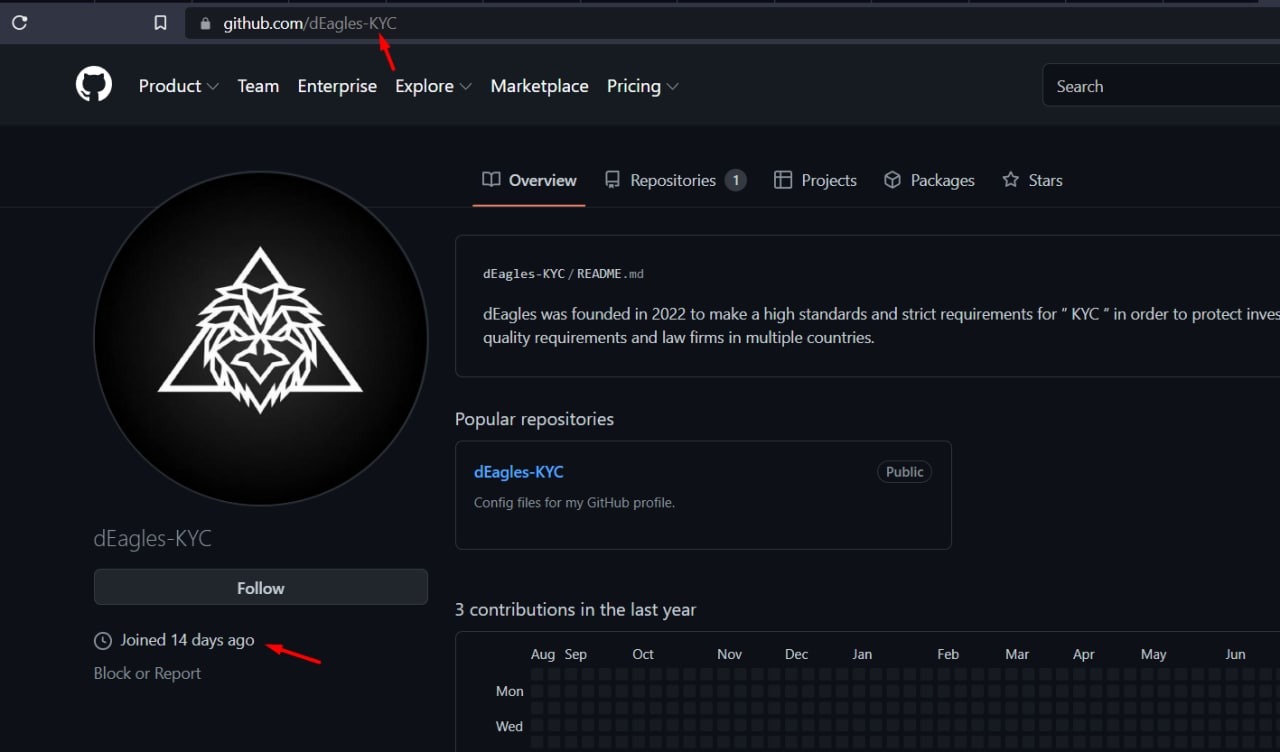Expand the Product dropdown menu
Image resolution: width=1280 pixels, height=752 pixels.
pyautogui.click(x=179, y=86)
